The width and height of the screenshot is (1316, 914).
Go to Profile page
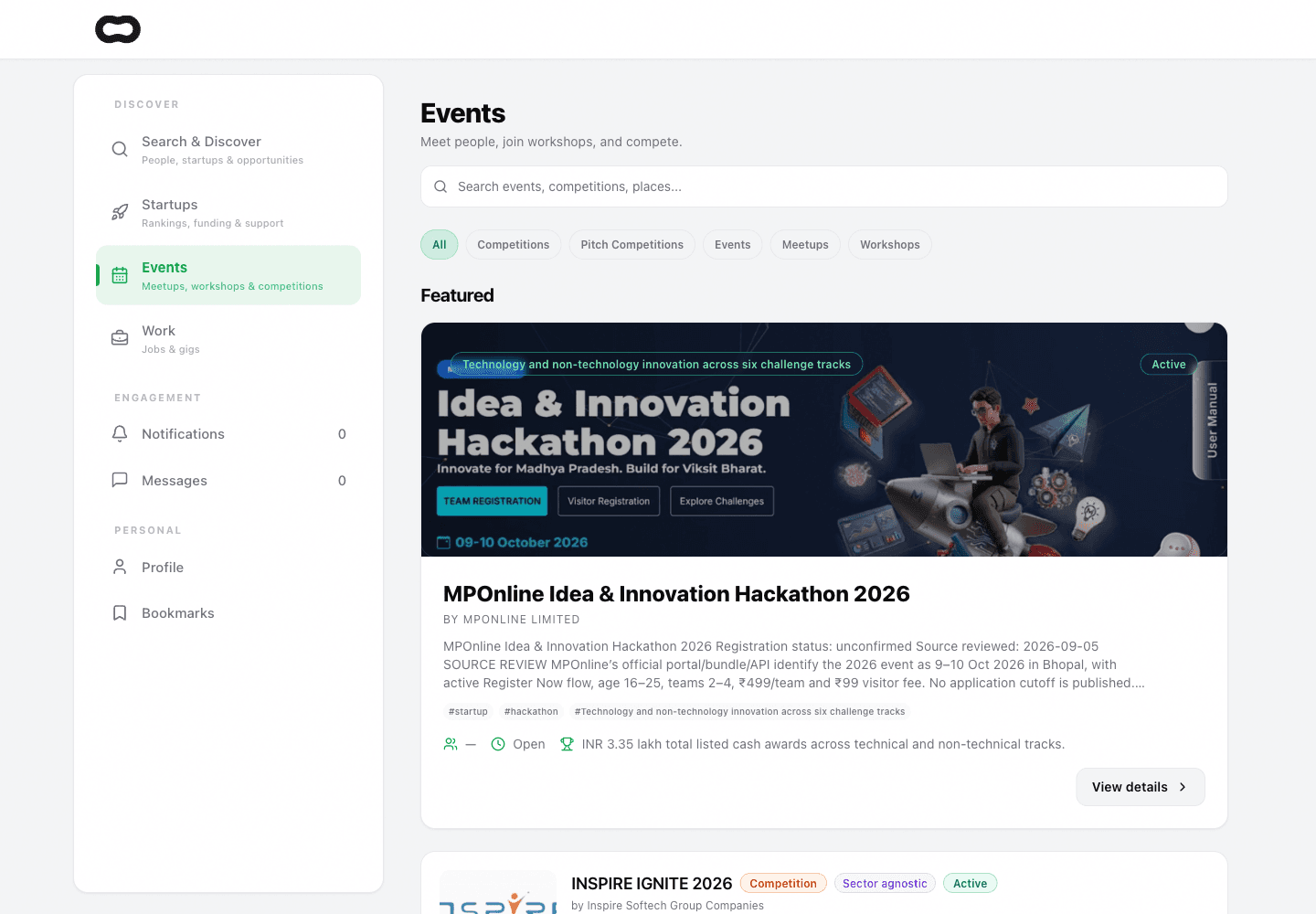click(228, 567)
